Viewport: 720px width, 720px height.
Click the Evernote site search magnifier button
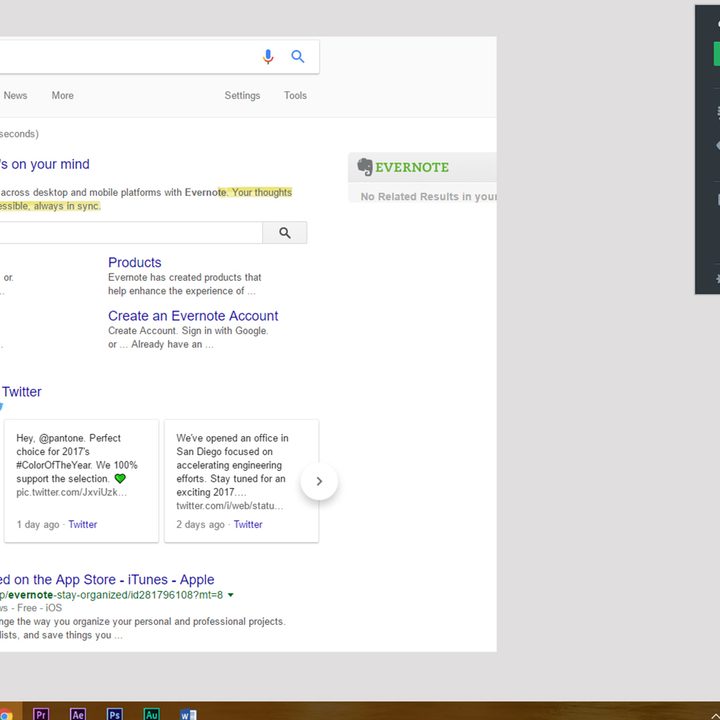point(285,233)
